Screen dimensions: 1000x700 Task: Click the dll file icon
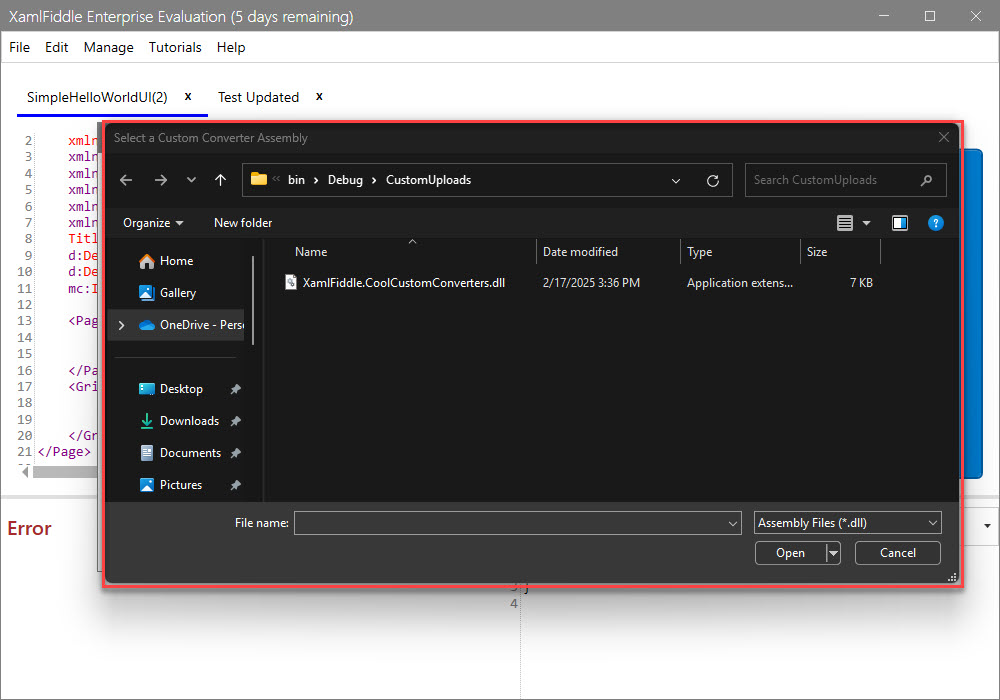(x=291, y=282)
